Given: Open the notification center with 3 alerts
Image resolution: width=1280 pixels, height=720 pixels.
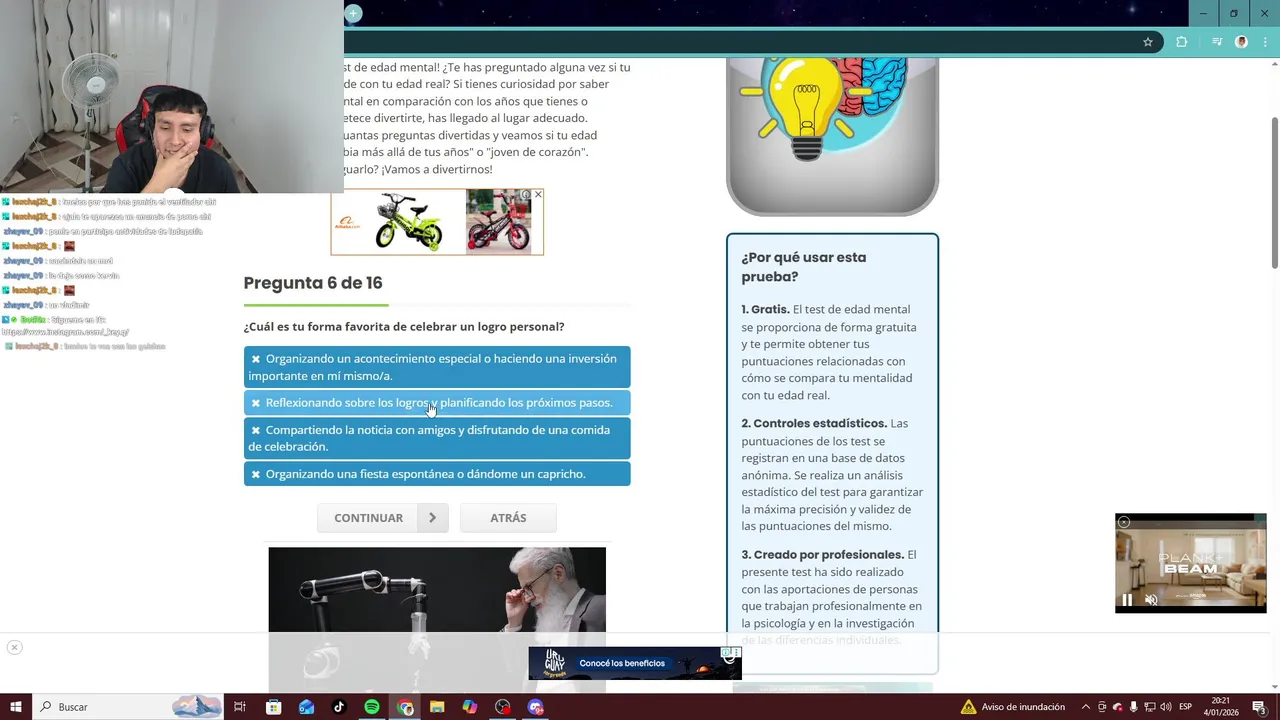Looking at the screenshot, I should tap(1259, 707).
